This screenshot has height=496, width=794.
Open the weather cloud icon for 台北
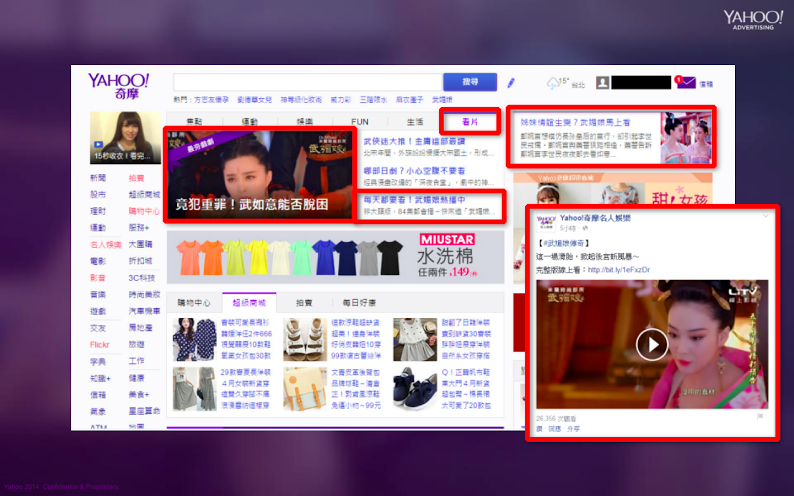(x=552, y=84)
